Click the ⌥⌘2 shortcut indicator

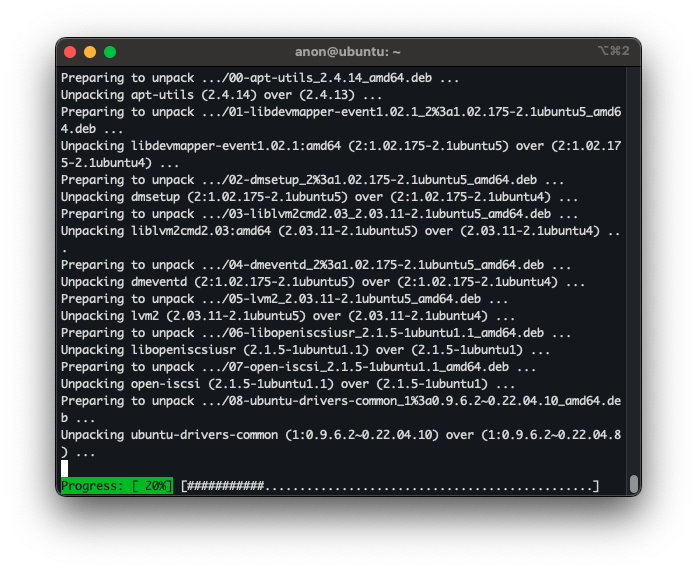pyautogui.click(x=613, y=52)
